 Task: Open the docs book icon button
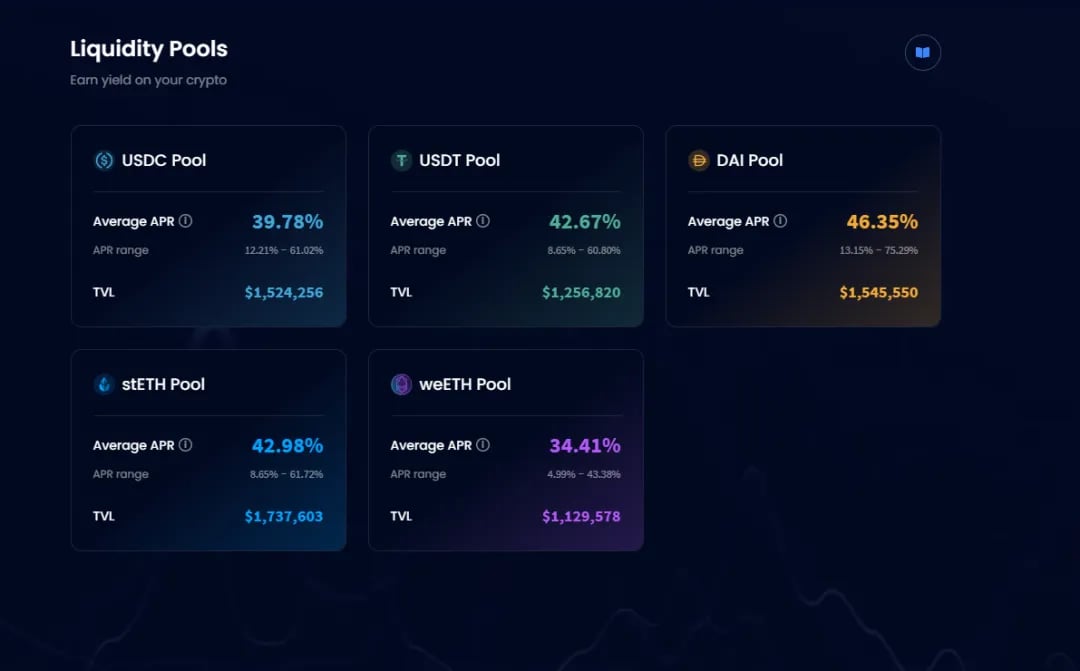(x=922, y=52)
